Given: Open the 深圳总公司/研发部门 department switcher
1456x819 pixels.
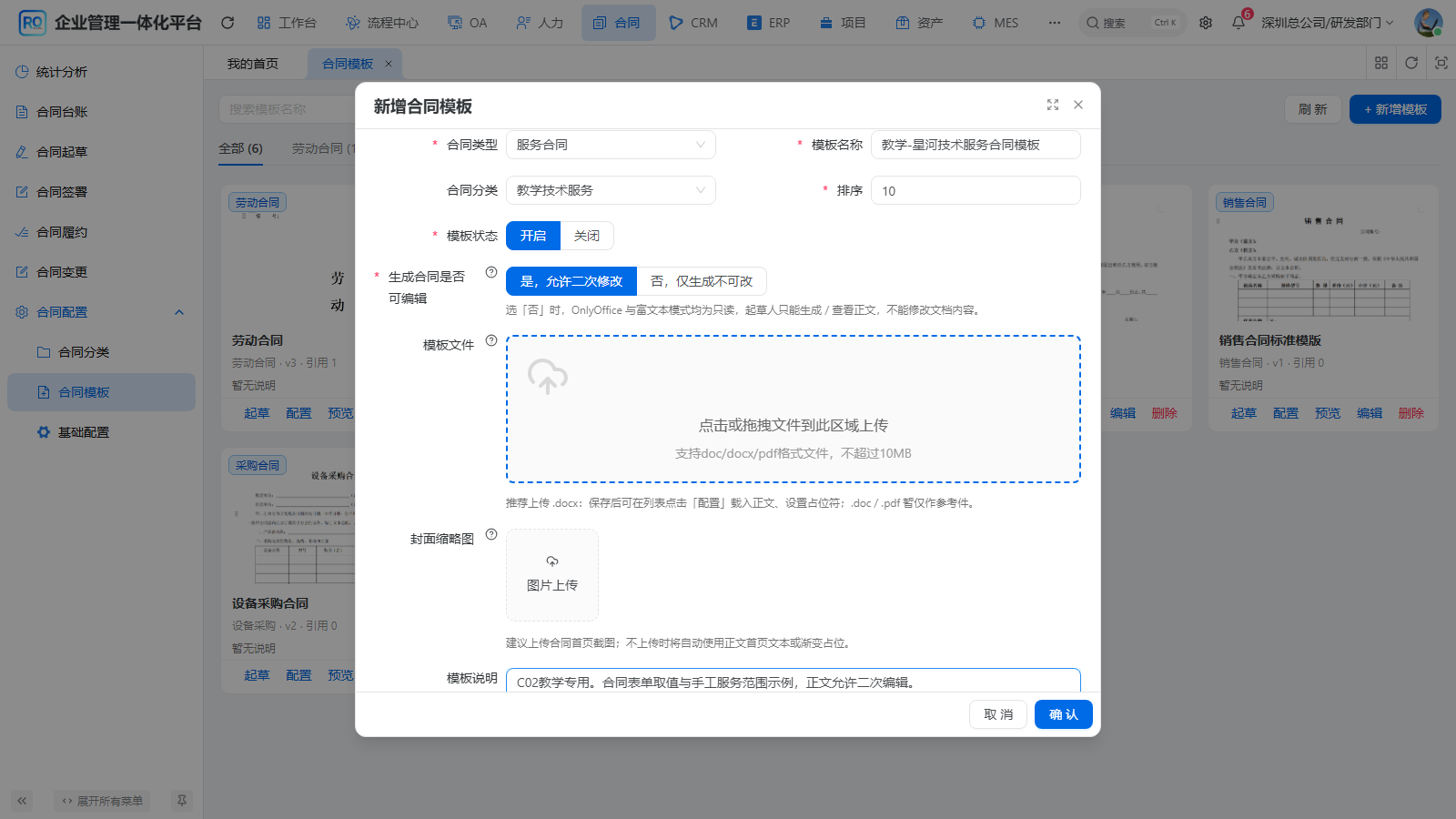Looking at the screenshot, I should 1328,23.
